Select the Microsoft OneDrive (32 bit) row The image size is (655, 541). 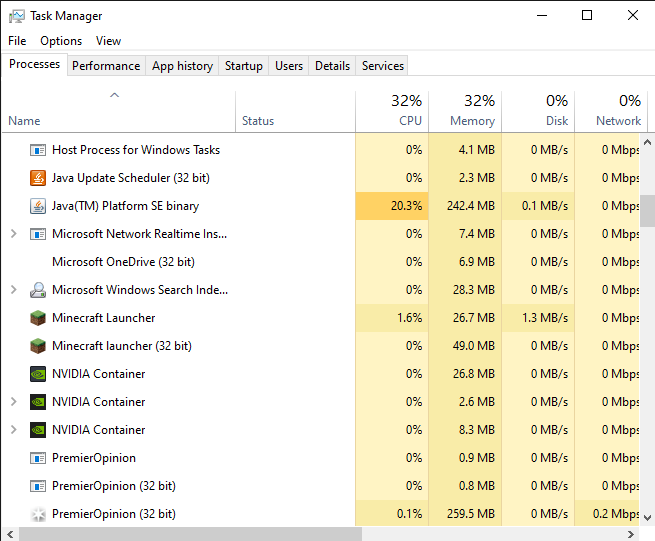click(x=123, y=262)
